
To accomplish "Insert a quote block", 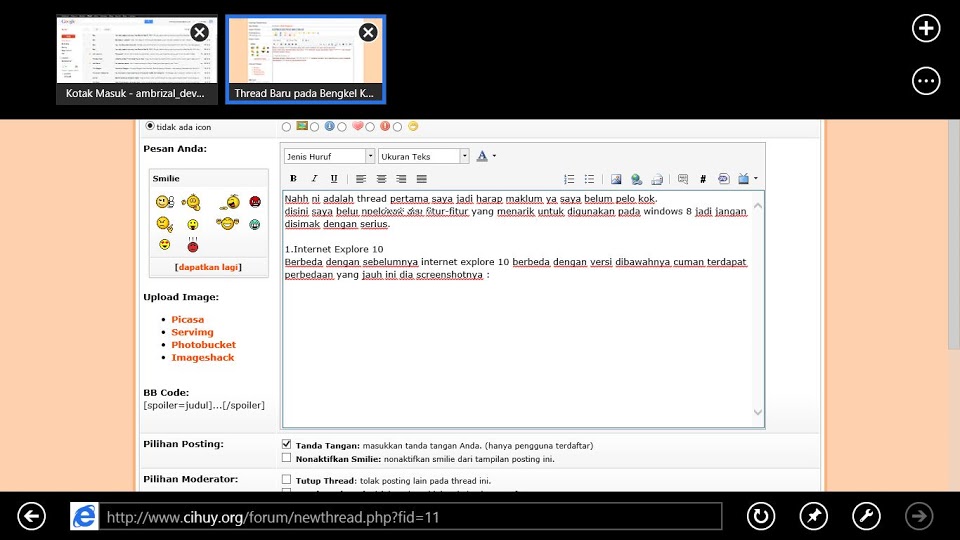I will coord(683,179).
